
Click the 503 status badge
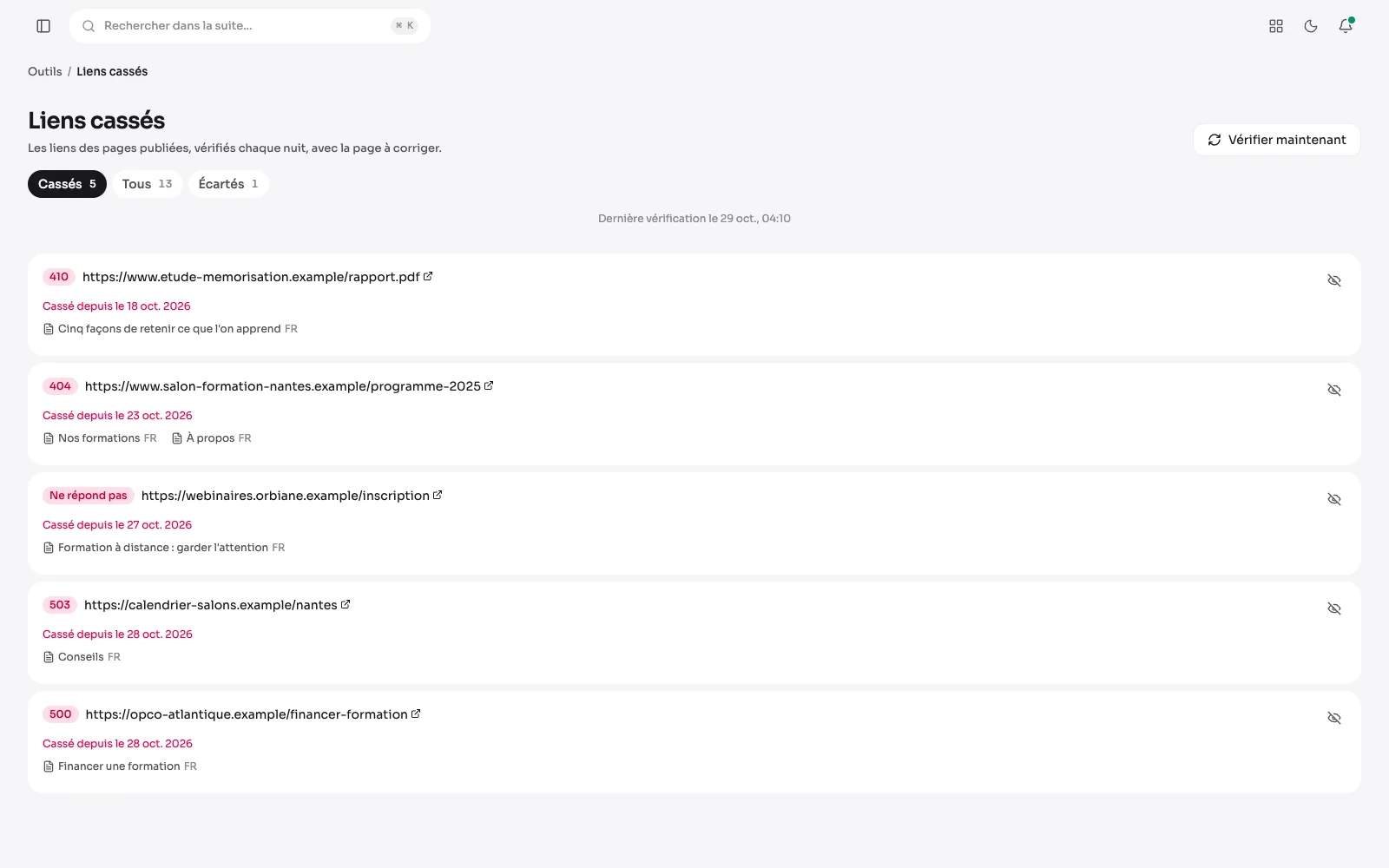pyautogui.click(x=60, y=605)
